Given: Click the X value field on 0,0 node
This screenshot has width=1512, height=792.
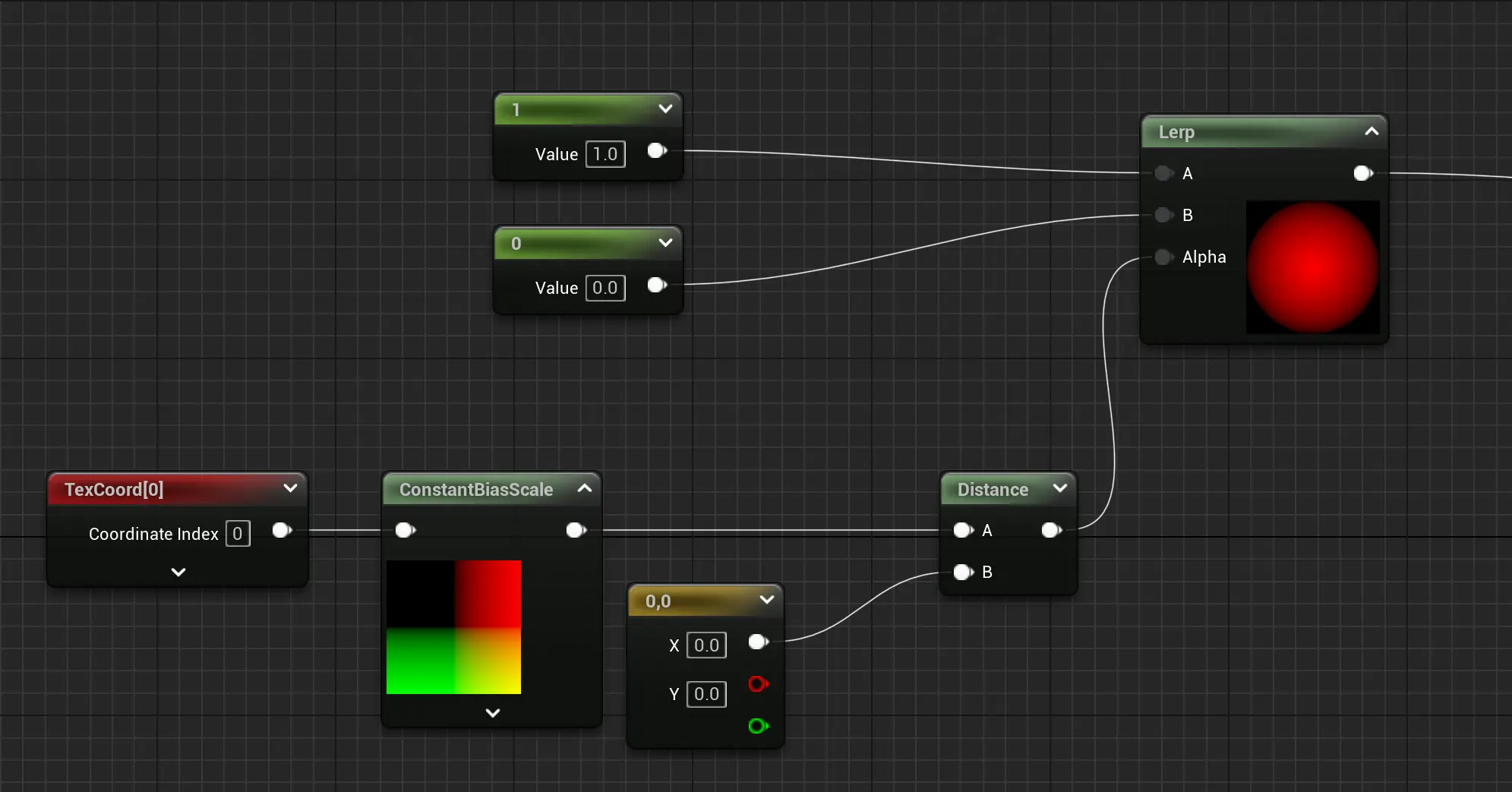Looking at the screenshot, I should point(706,645).
